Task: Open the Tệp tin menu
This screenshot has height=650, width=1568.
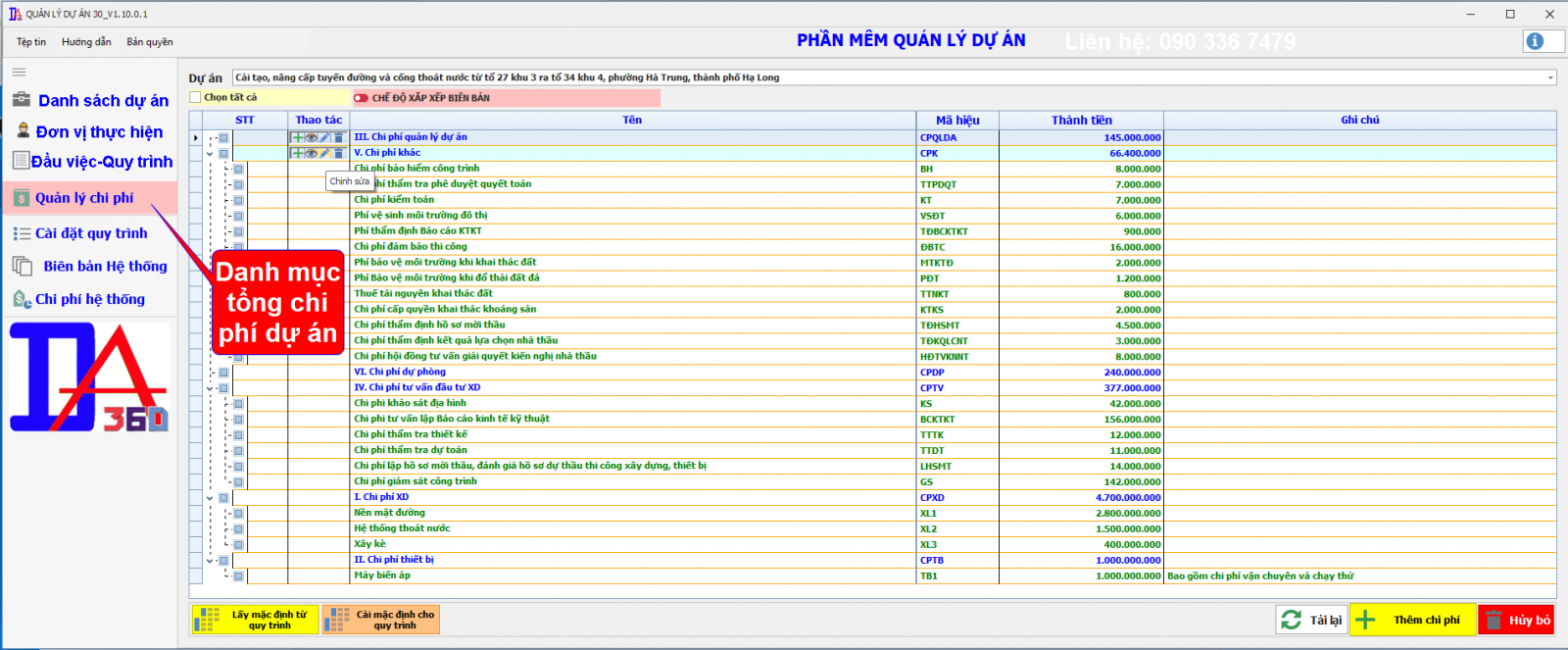Action: click(31, 42)
